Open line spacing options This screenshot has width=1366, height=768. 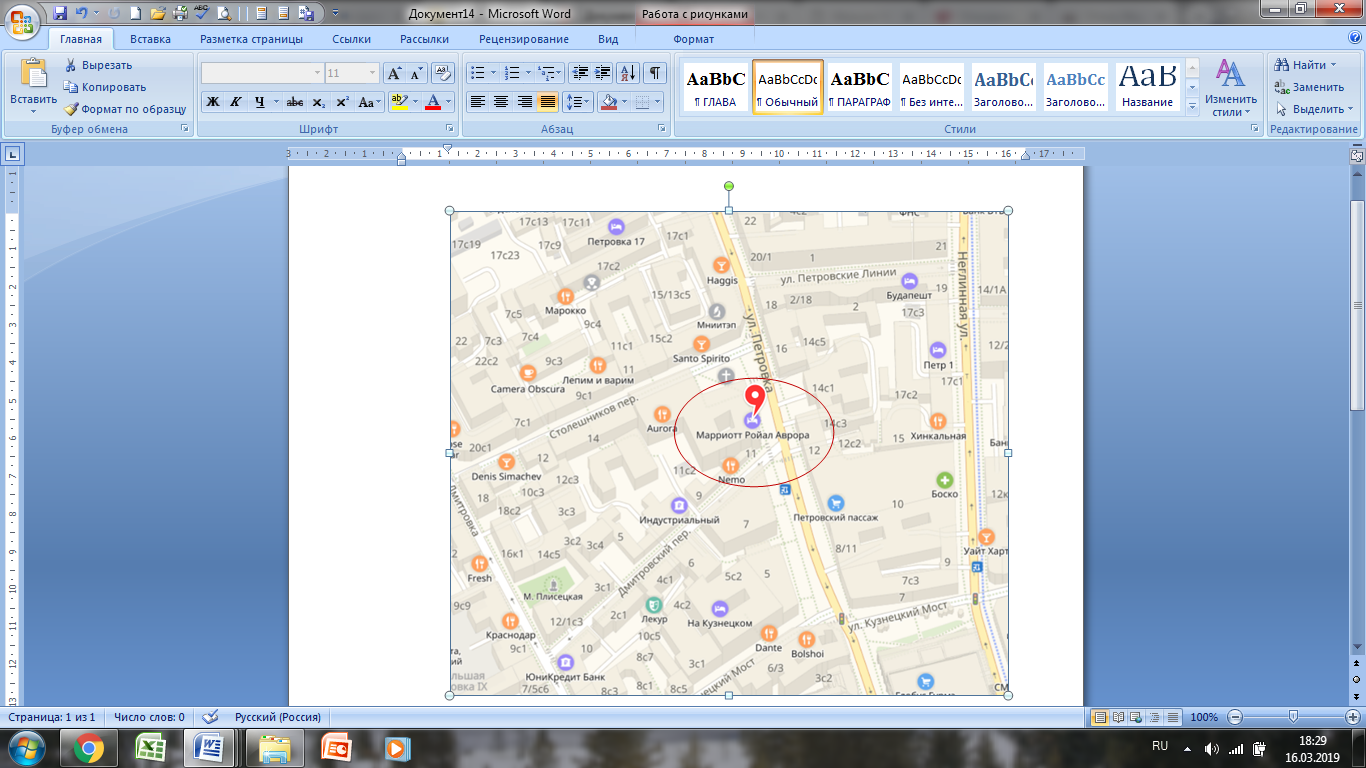(578, 102)
